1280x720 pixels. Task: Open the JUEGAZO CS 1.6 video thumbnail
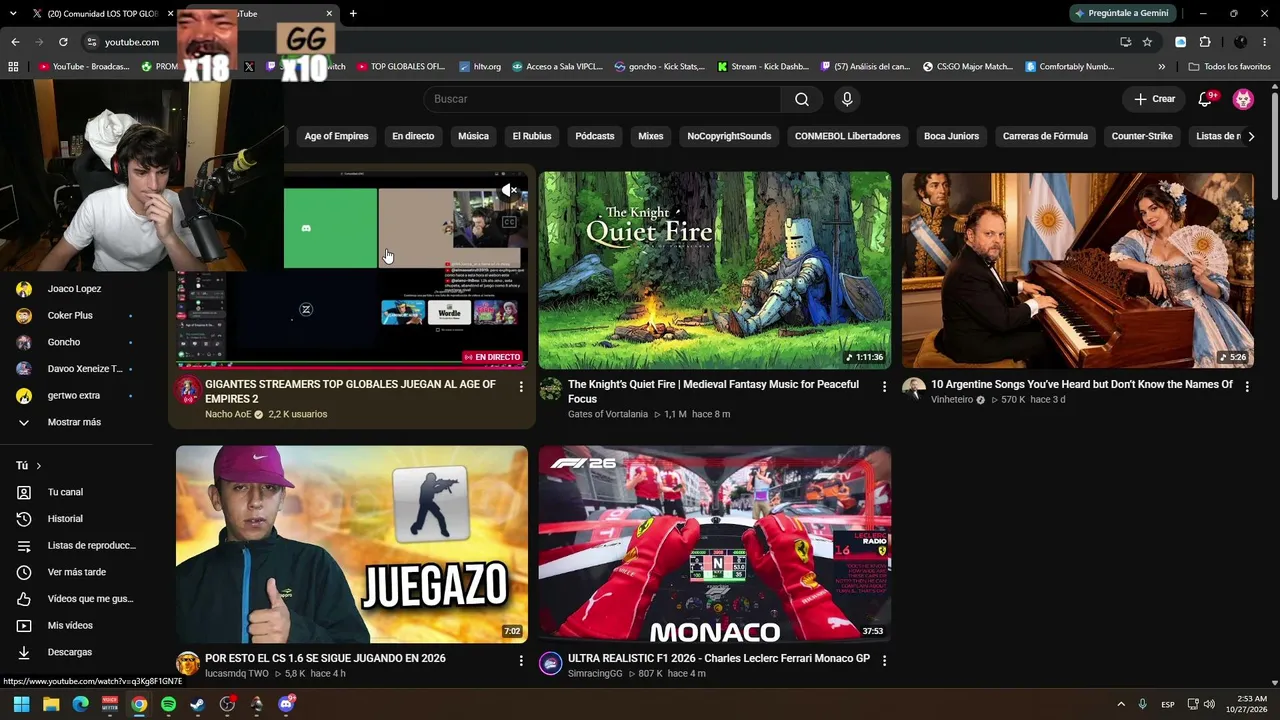352,545
